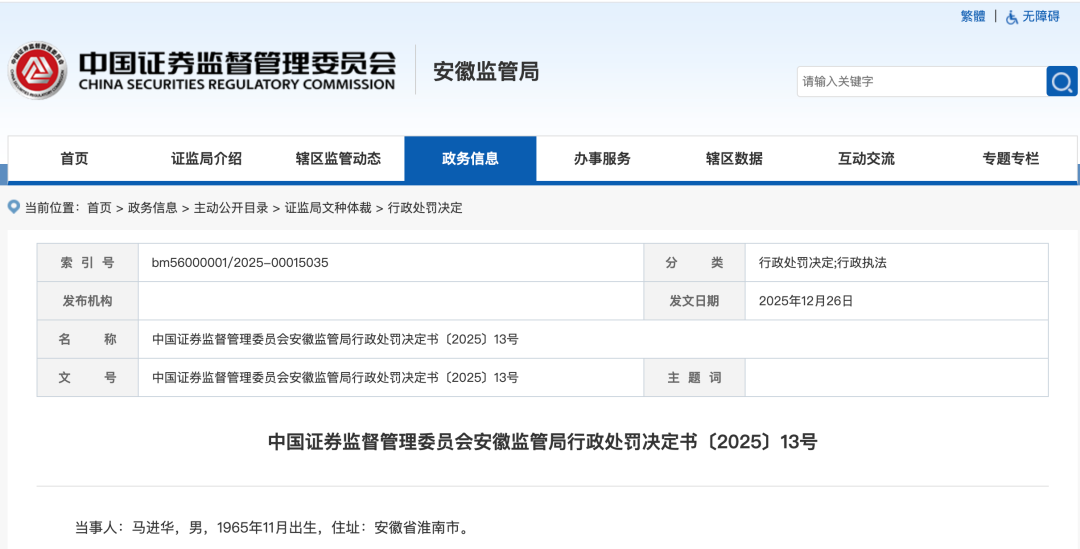Click the CSRC red emblem logo
The image size is (1080, 549).
37,70
